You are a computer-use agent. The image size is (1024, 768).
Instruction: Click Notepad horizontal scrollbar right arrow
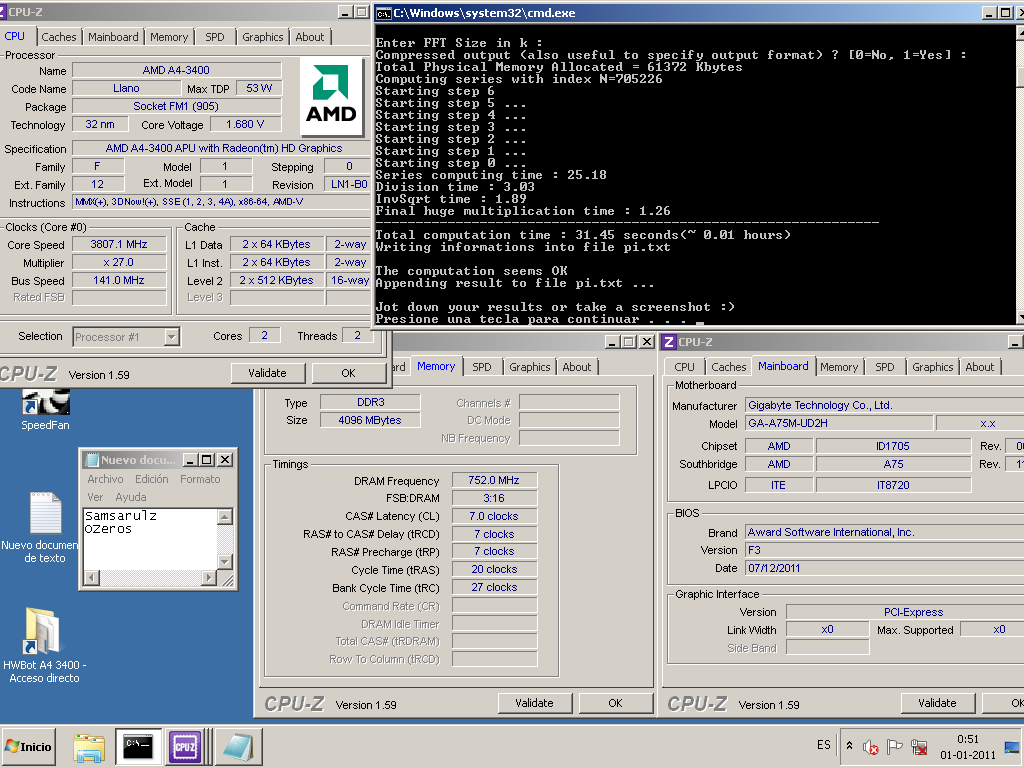(x=209, y=577)
